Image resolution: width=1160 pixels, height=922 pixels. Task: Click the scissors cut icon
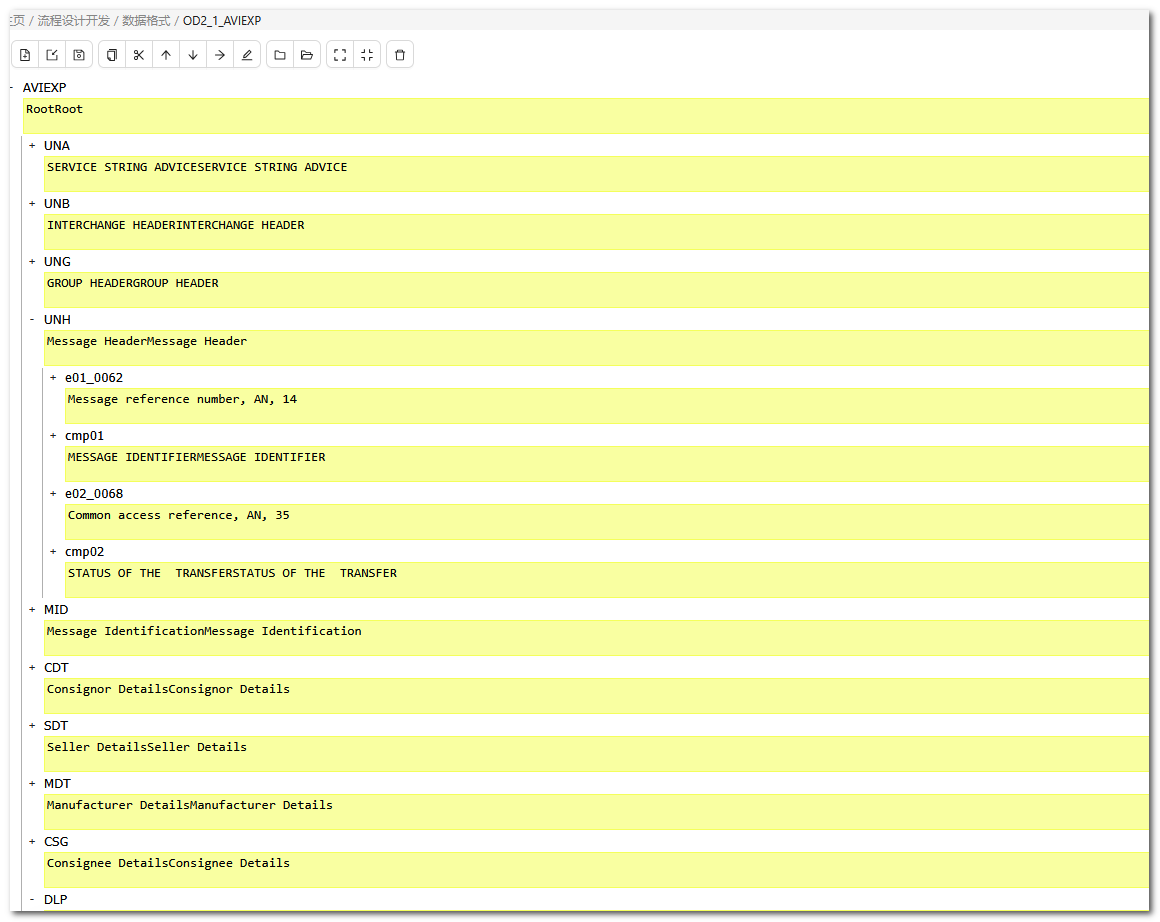pos(139,55)
